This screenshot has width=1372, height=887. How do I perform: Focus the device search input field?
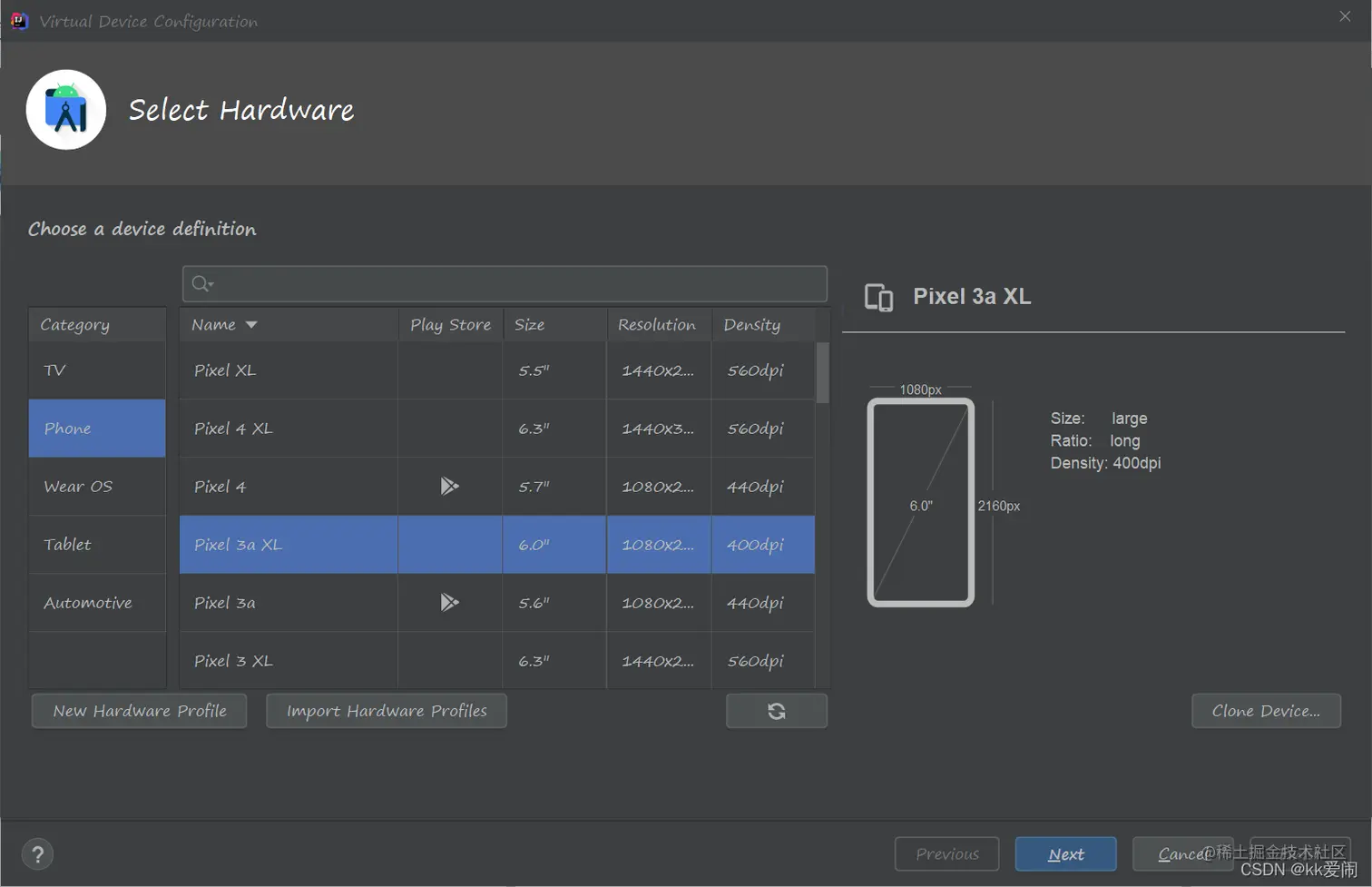[x=505, y=284]
